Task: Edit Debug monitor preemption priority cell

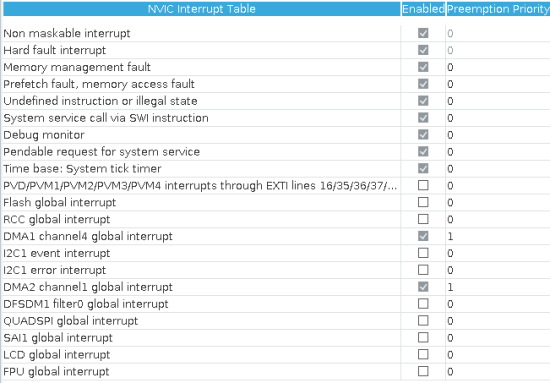Action: click(498, 135)
